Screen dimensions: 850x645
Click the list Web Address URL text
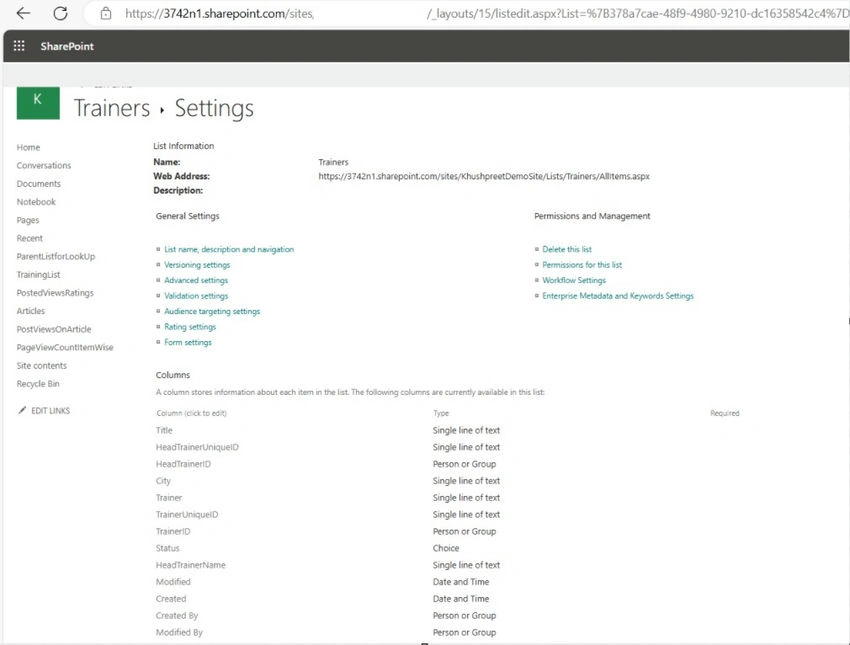click(484, 176)
